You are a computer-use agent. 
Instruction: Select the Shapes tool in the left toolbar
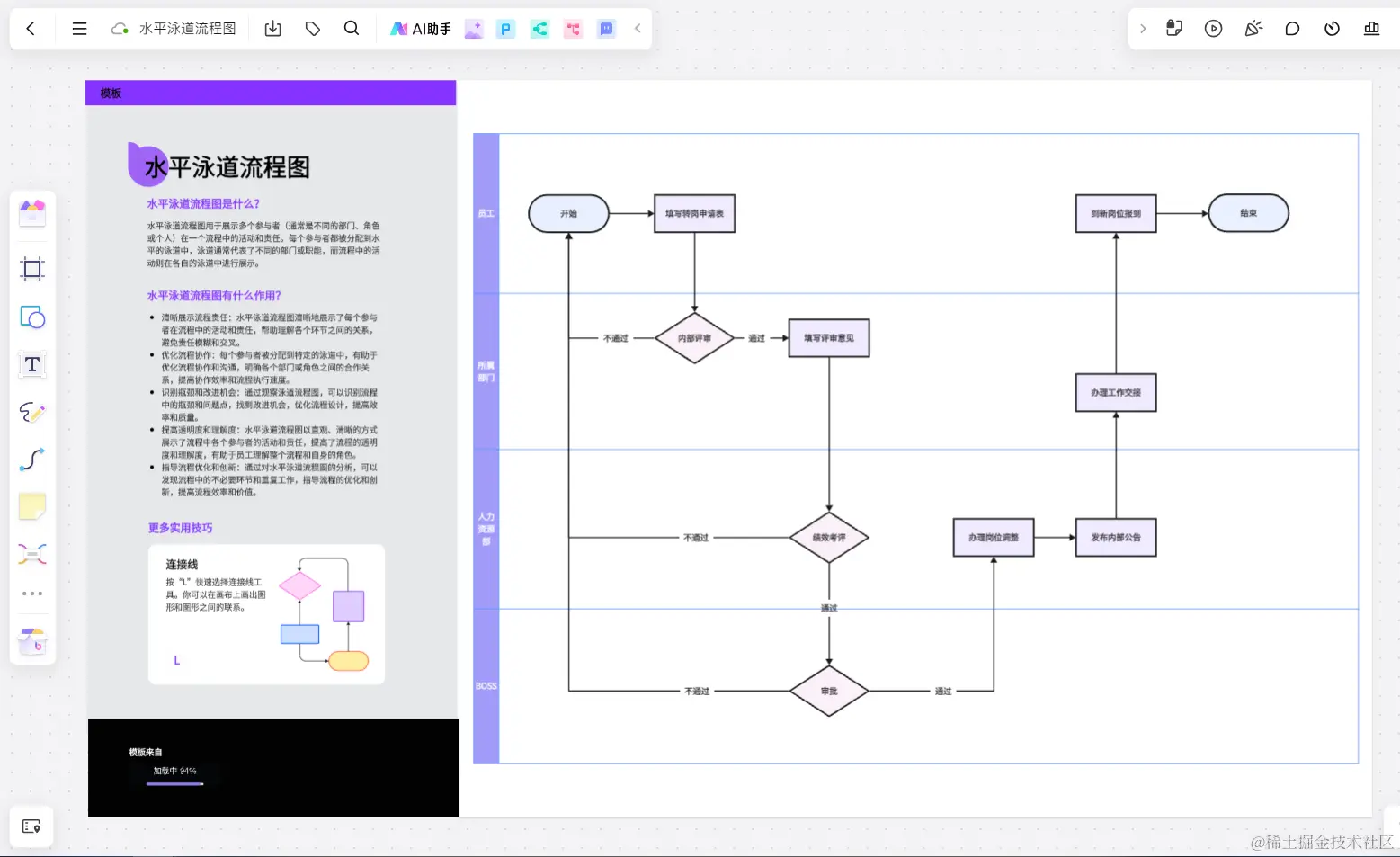click(31, 317)
